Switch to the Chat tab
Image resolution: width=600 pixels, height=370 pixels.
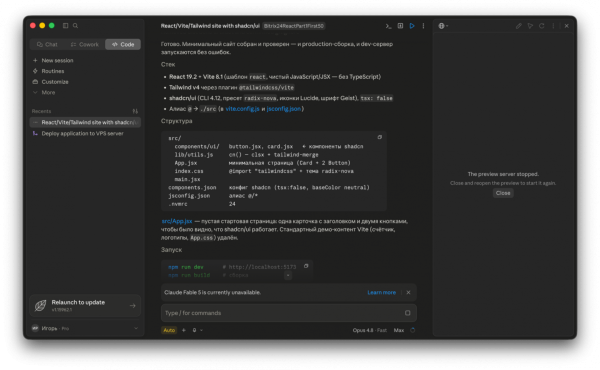(47, 44)
